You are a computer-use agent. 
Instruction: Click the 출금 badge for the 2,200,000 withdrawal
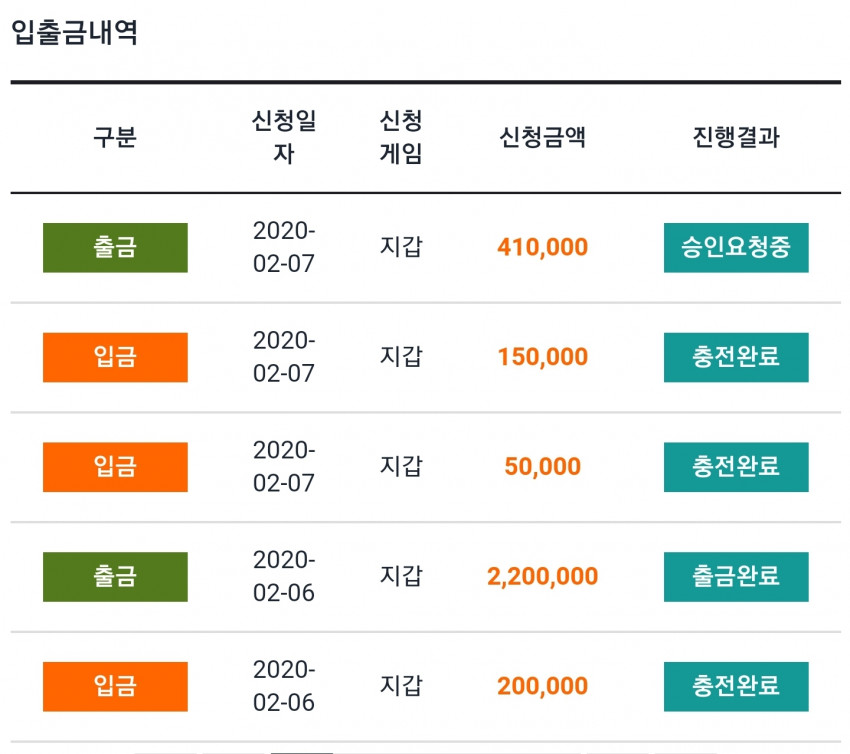115,577
